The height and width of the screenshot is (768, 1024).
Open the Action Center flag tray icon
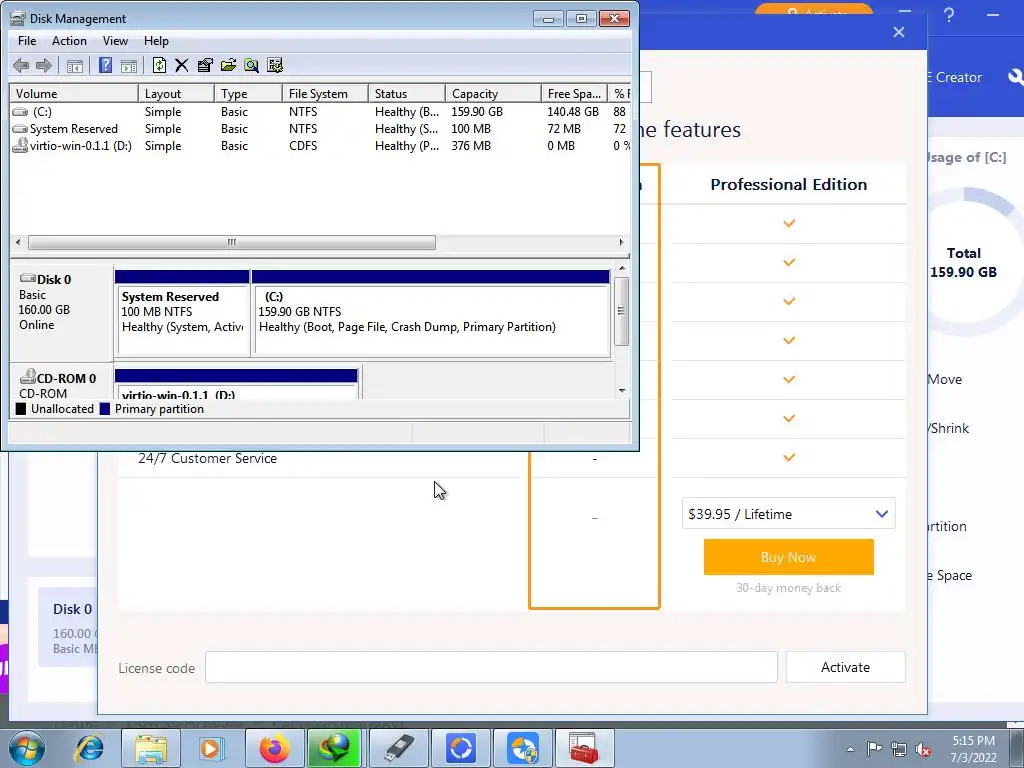coord(874,749)
